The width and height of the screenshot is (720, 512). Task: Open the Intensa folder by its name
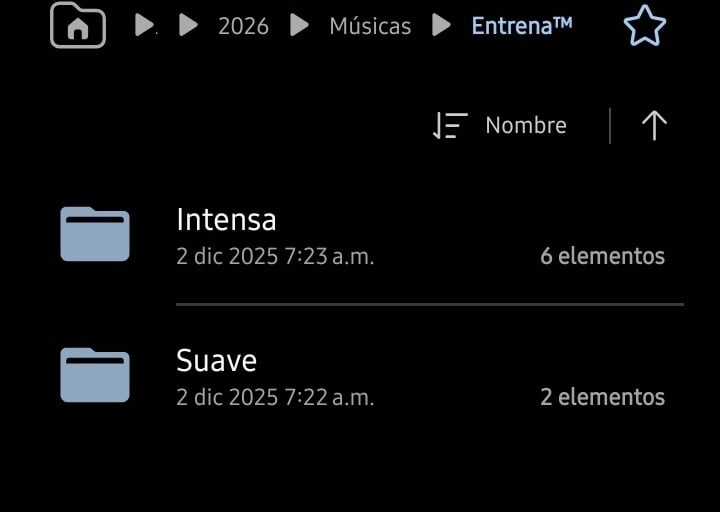click(226, 219)
